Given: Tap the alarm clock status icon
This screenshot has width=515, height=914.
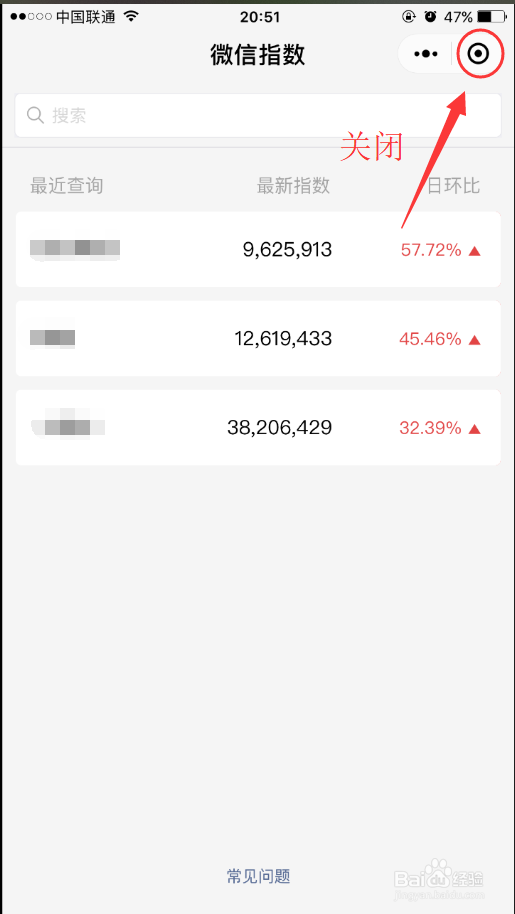Looking at the screenshot, I should [431, 16].
